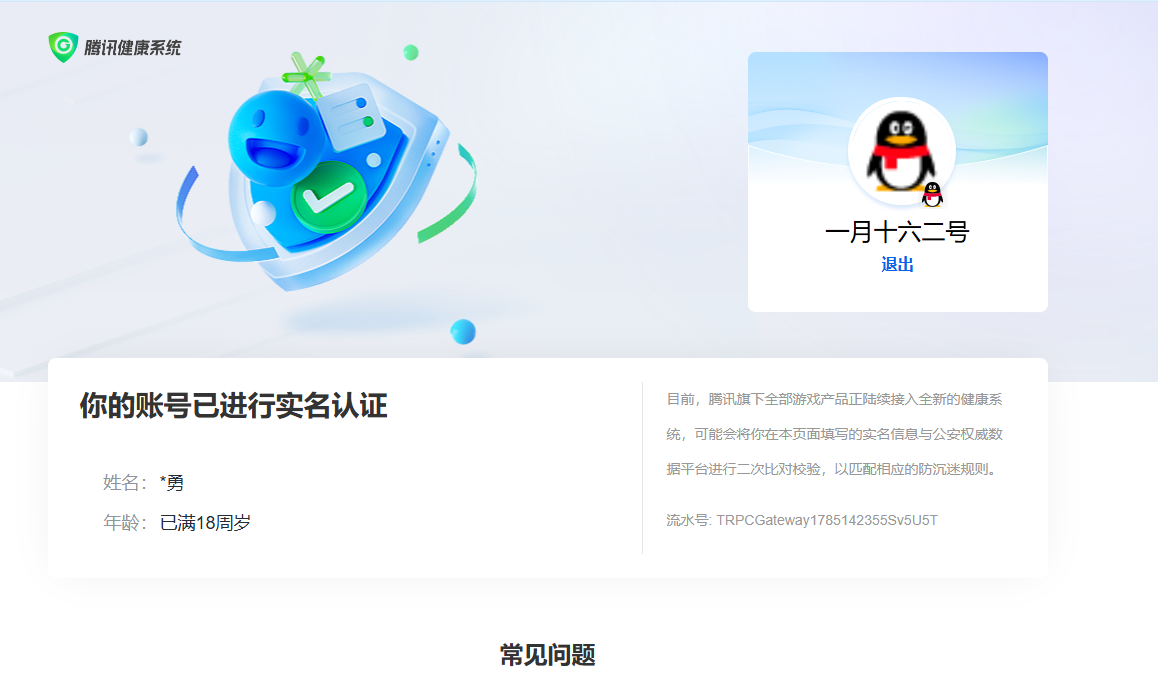Click the 年龄 label
Image resolution: width=1158 pixels, height=695 pixels.
[x=124, y=523]
